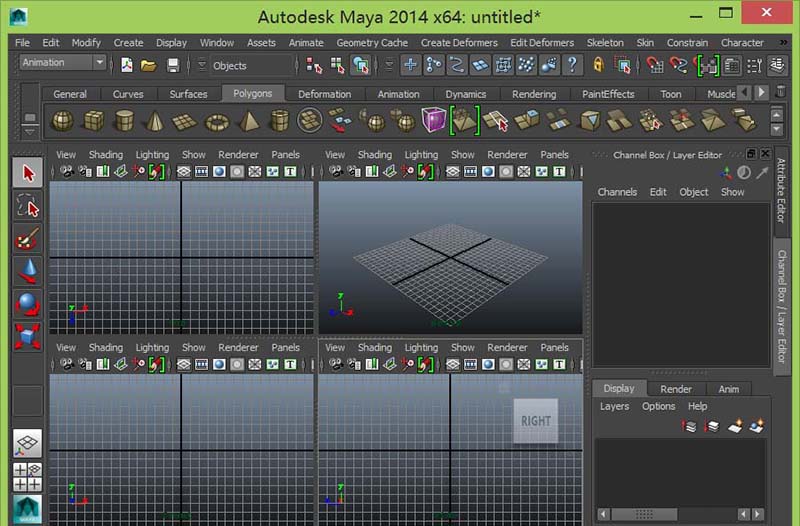Toggle select by component type mode
This screenshot has height=526, width=800.
tap(361, 65)
